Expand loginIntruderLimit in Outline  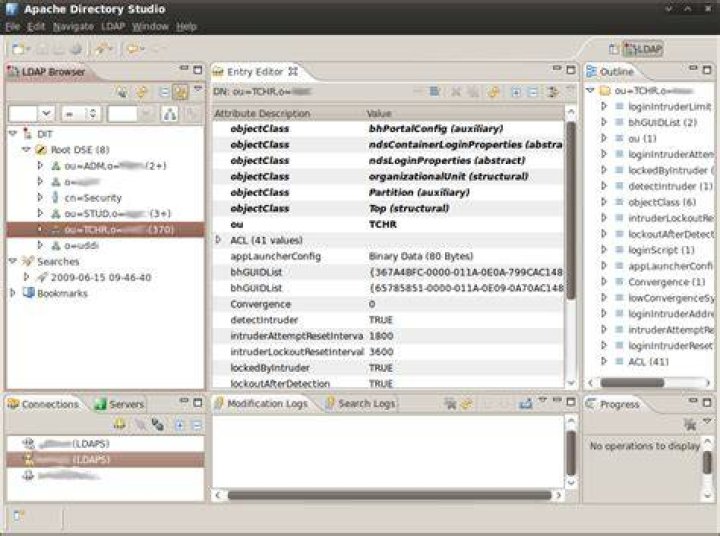pyautogui.click(x=604, y=107)
